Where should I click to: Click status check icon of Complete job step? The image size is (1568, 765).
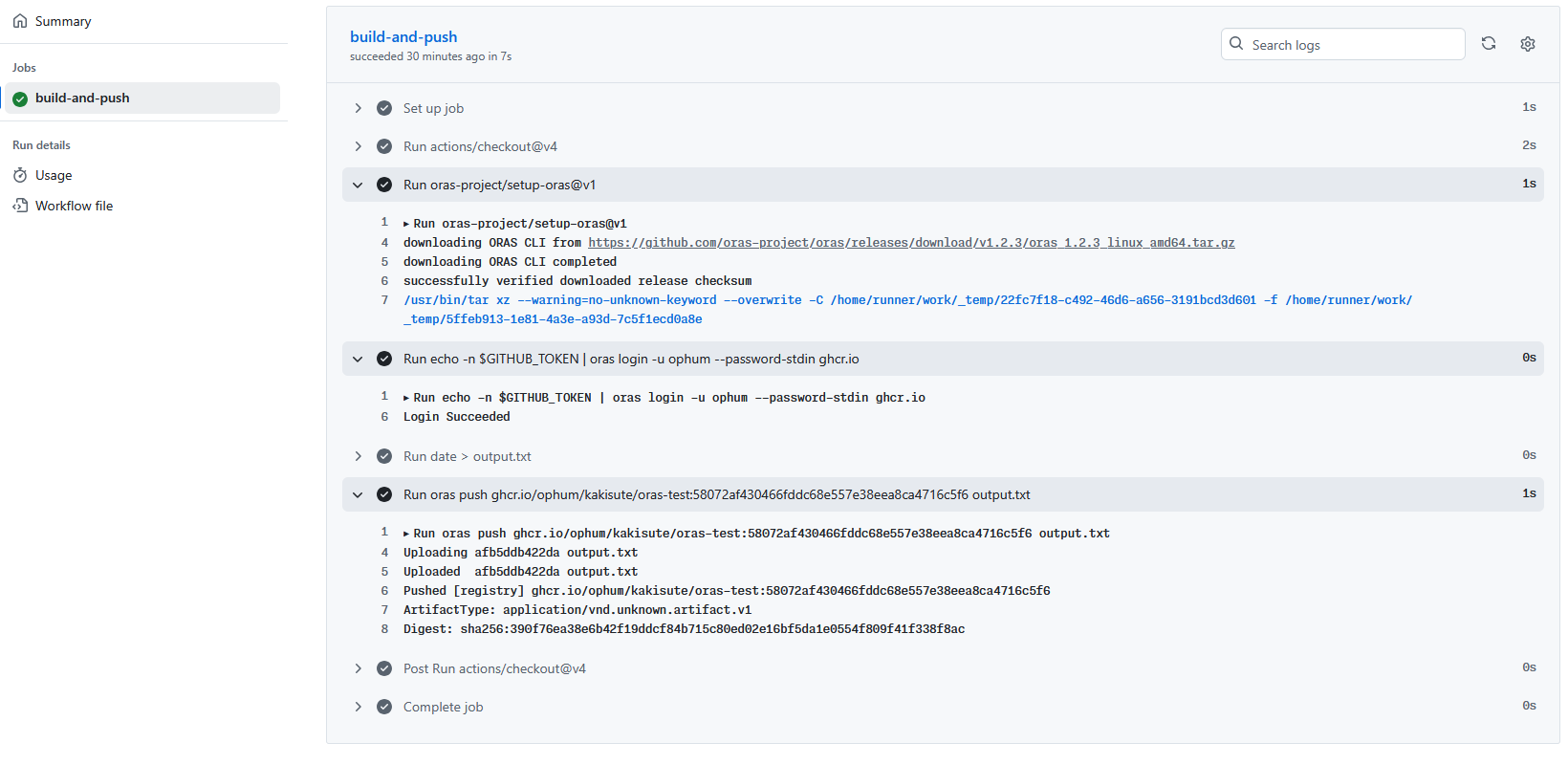pos(384,707)
